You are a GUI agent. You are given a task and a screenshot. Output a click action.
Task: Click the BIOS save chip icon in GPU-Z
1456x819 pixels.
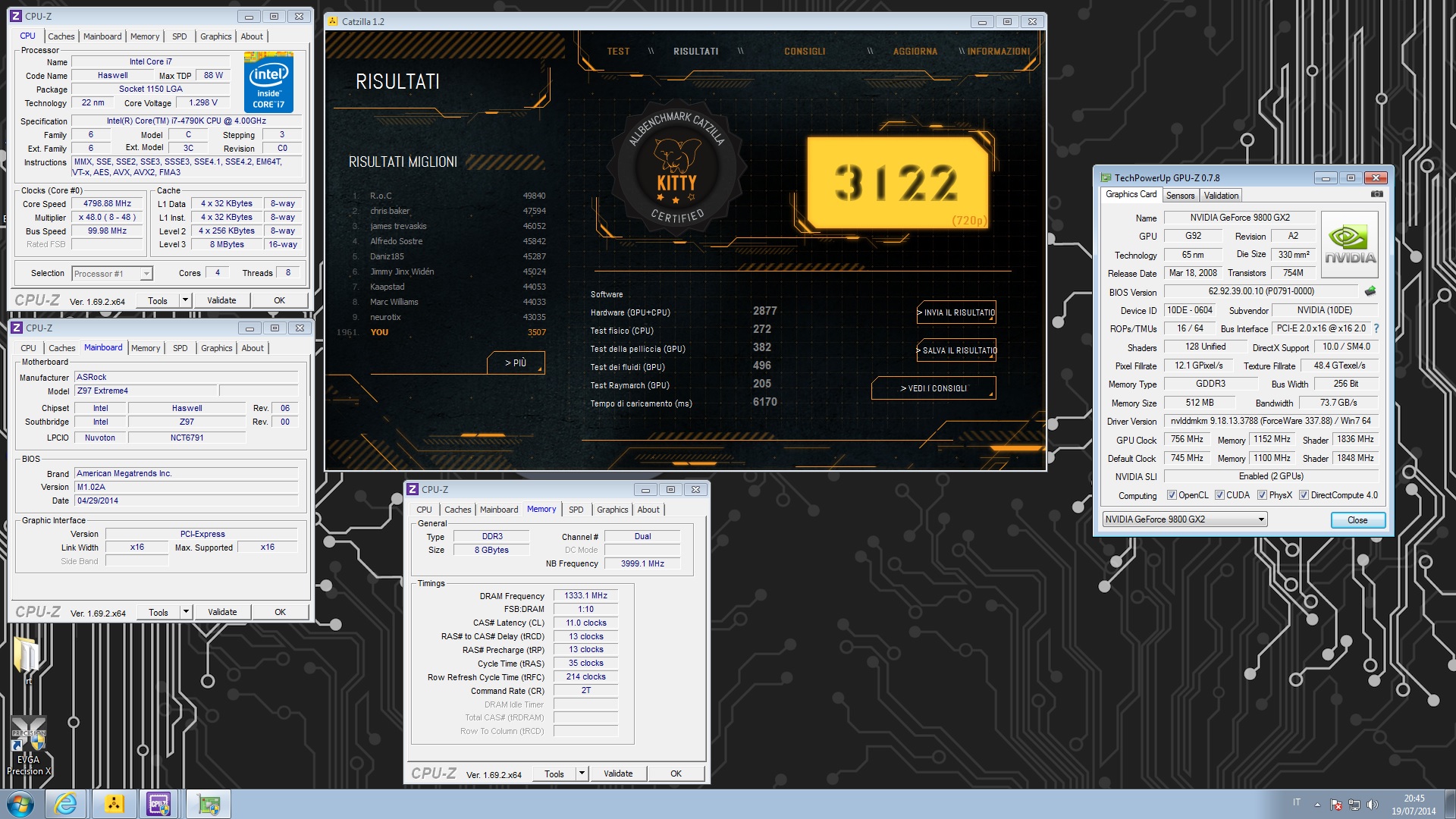pos(1370,291)
